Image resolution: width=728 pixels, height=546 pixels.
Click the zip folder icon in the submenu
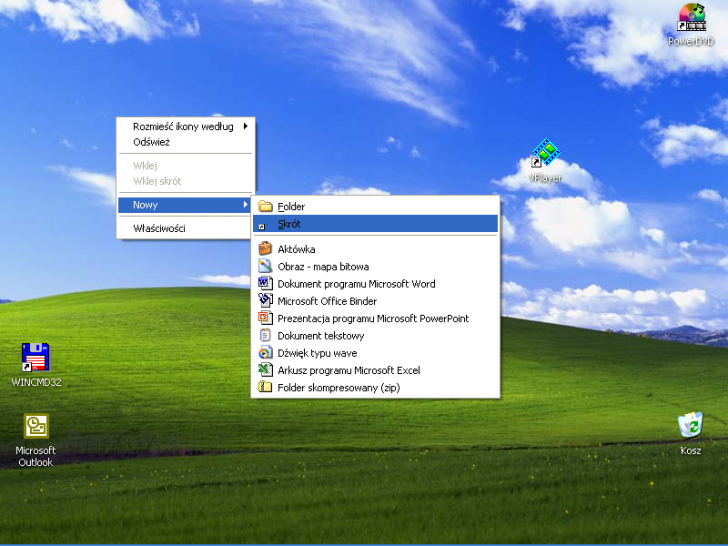click(x=265, y=387)
